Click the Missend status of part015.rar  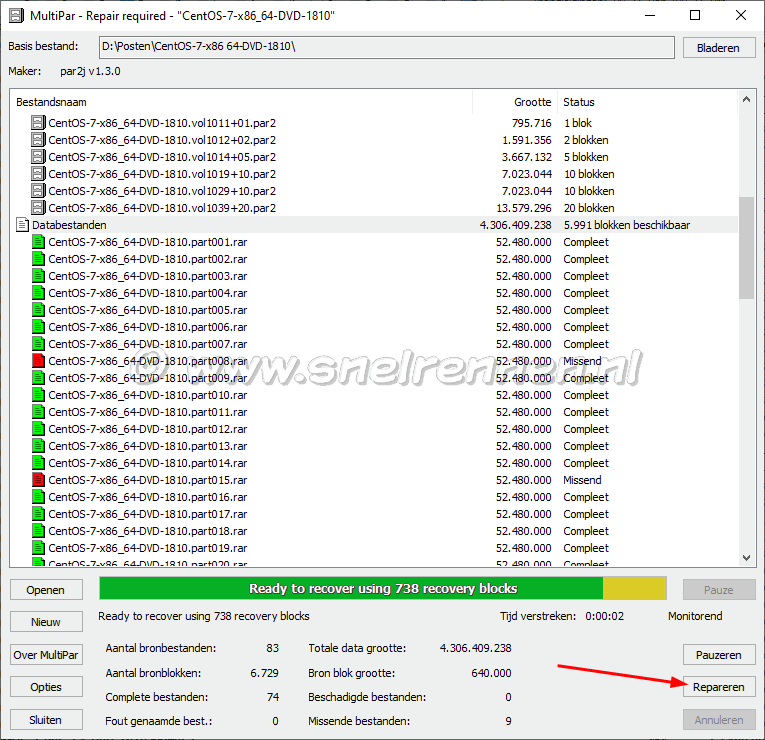pyautogui.click(x=582, y=480)
